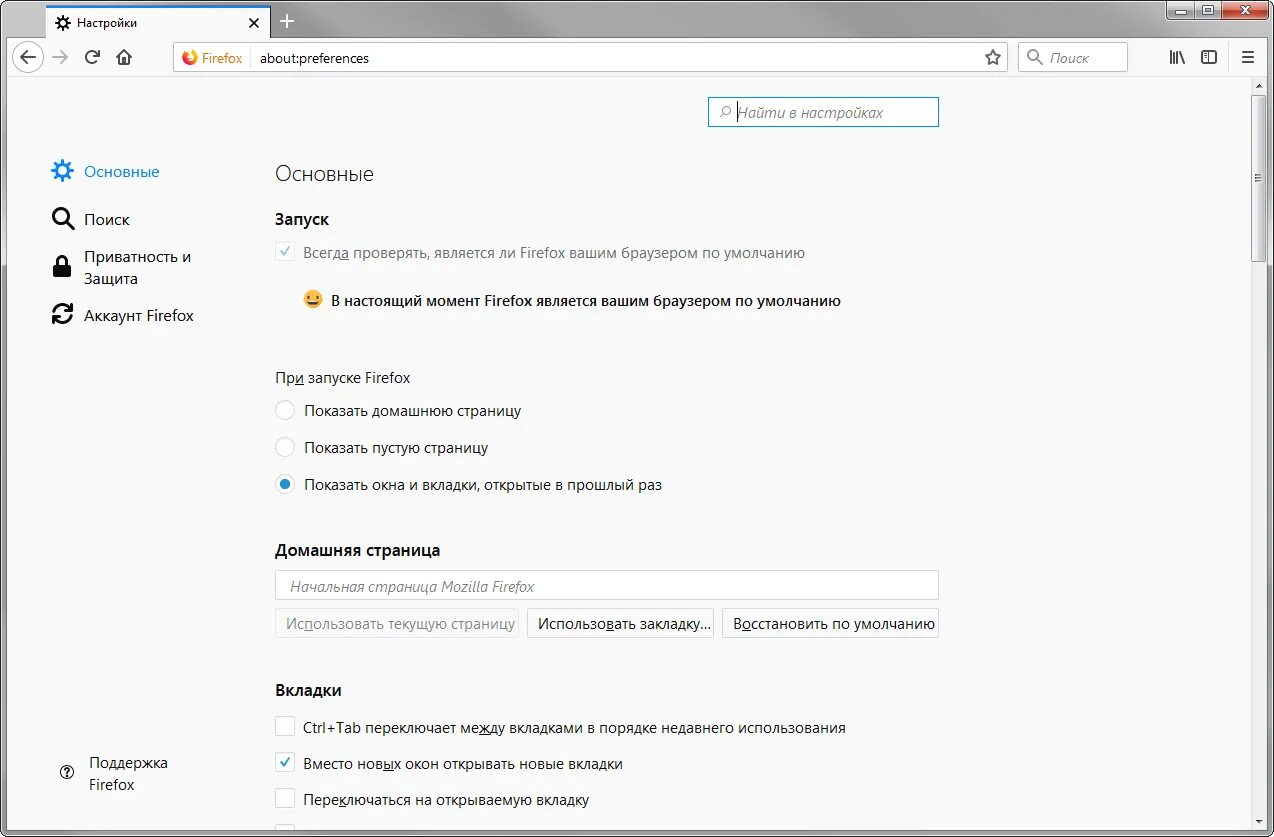Select 'Показать пустую страницу' radio option
This screenshot has height=837, width=1274.
click(285, 448)
